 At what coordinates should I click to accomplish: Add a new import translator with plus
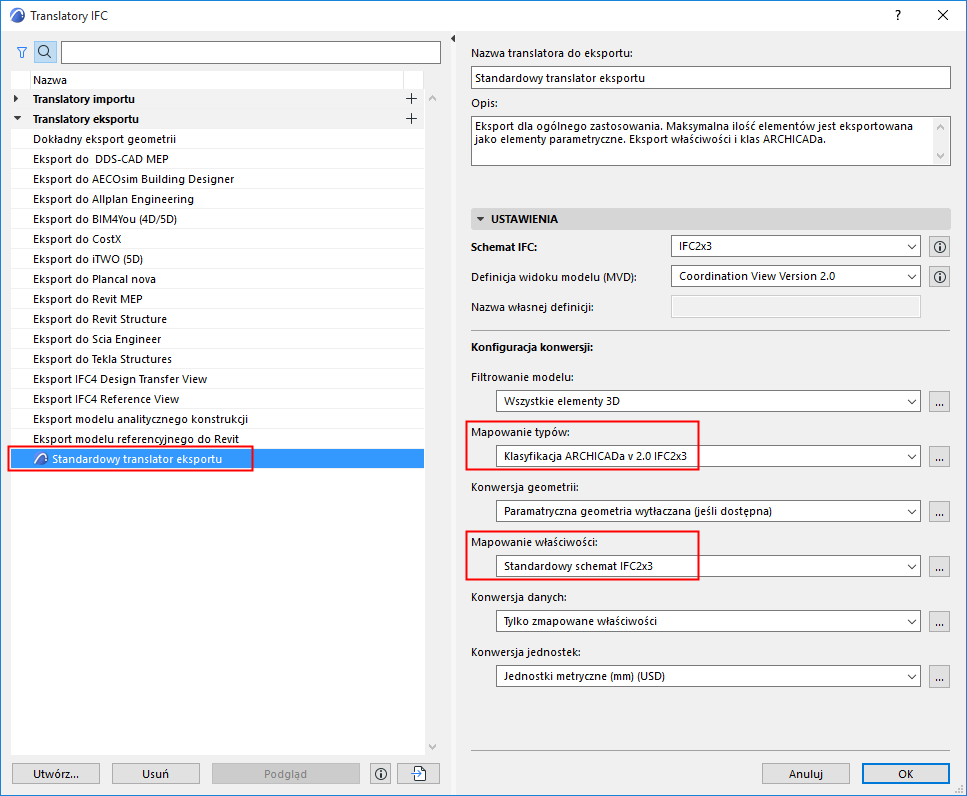[411, 99]
